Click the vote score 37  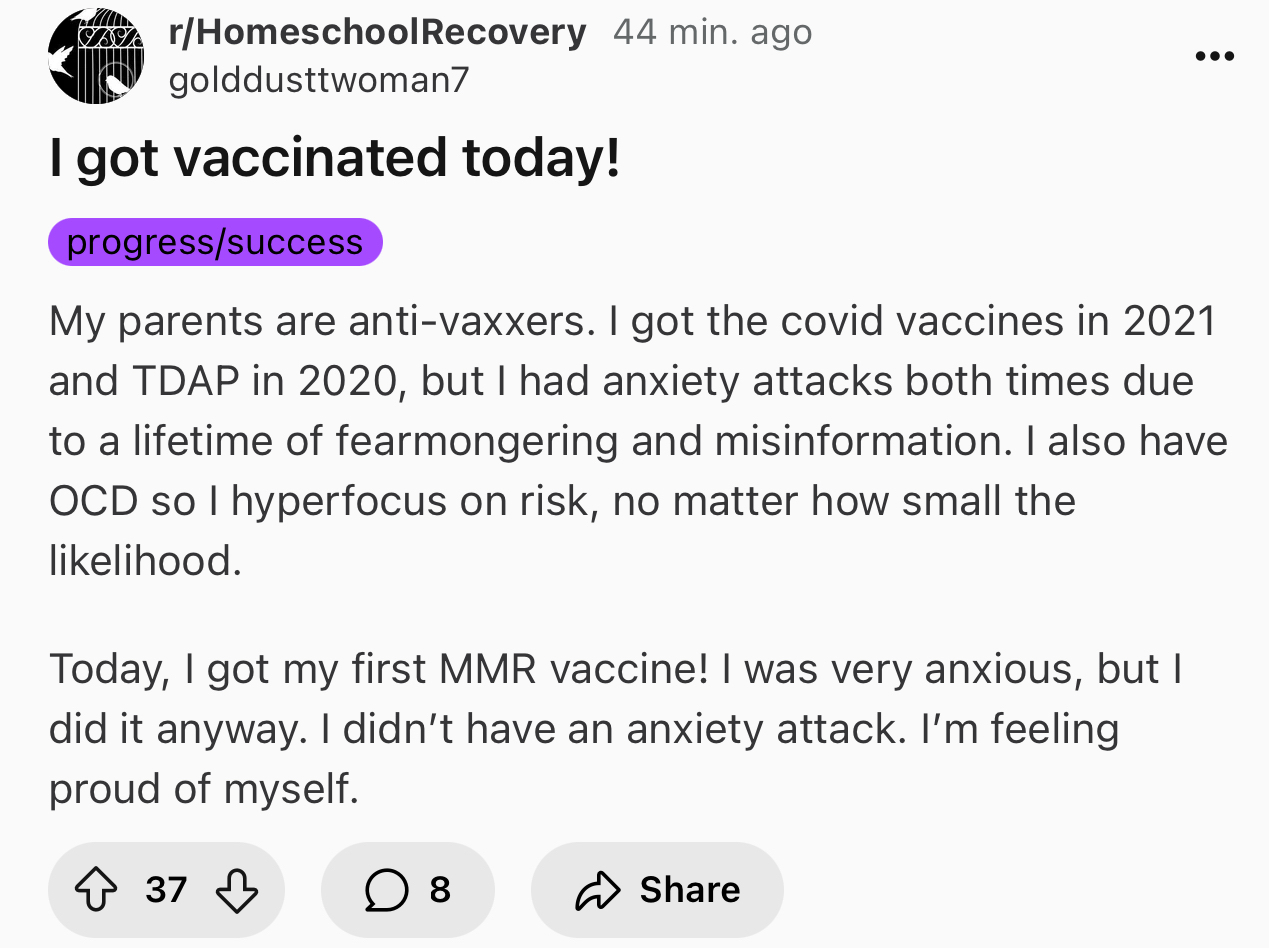(x=166, y=889)
